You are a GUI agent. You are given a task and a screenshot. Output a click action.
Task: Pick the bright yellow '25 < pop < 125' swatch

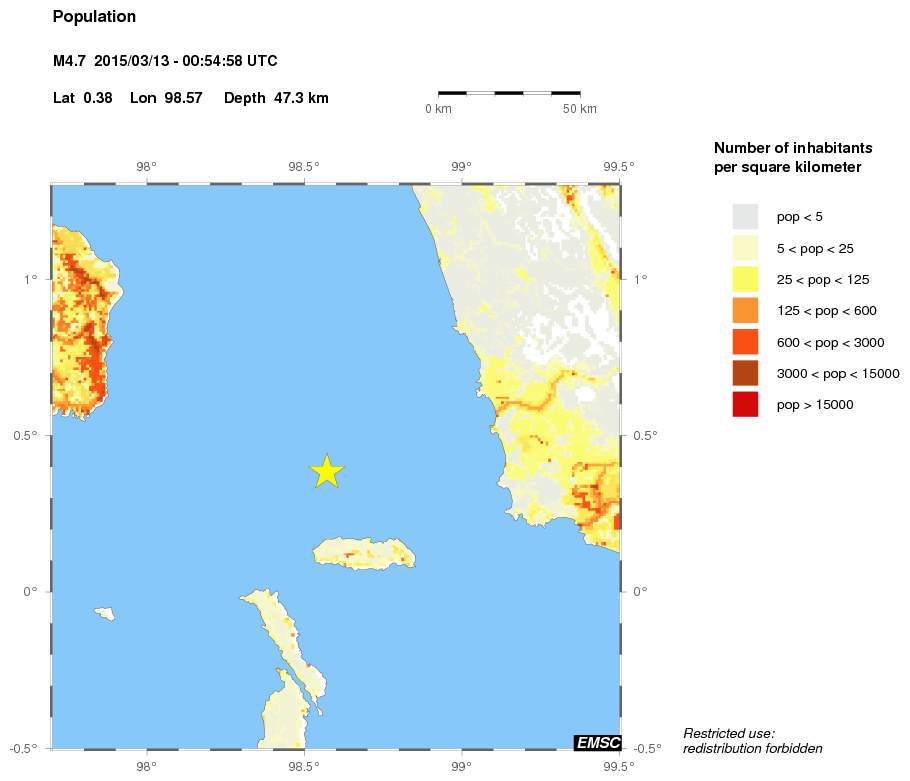(745, 279)
